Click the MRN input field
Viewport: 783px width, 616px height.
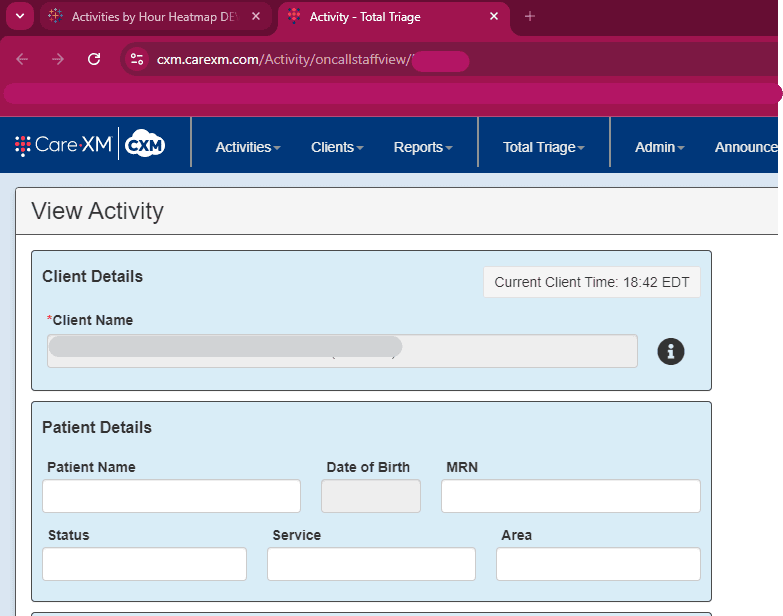[x=570, y=496]
